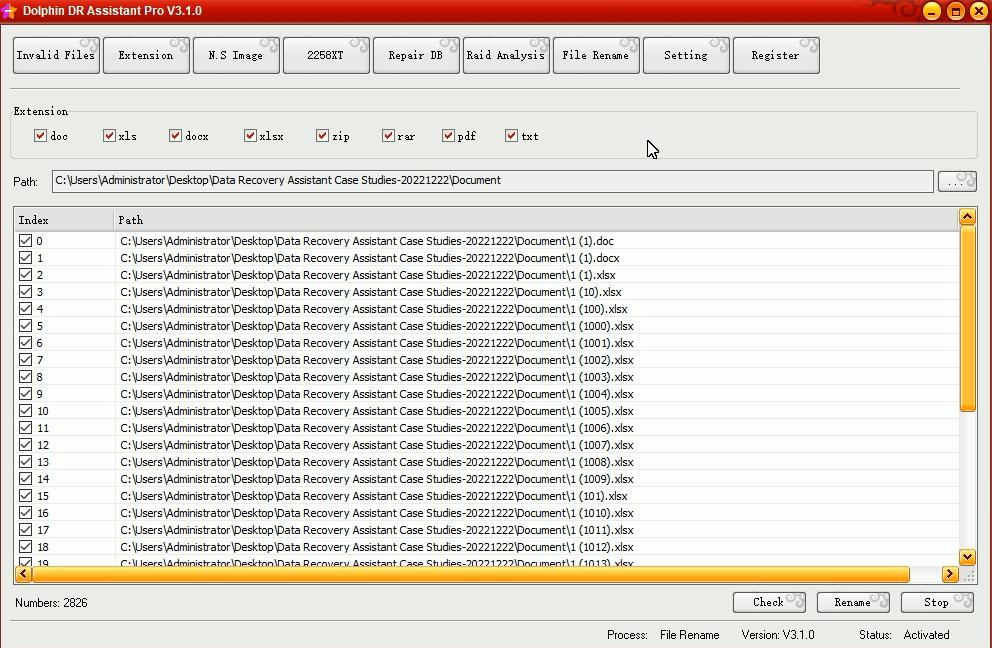This screenshot has width=992, height=648.
Task: Click the Numbers: 2826 count label
Action: 51,603
